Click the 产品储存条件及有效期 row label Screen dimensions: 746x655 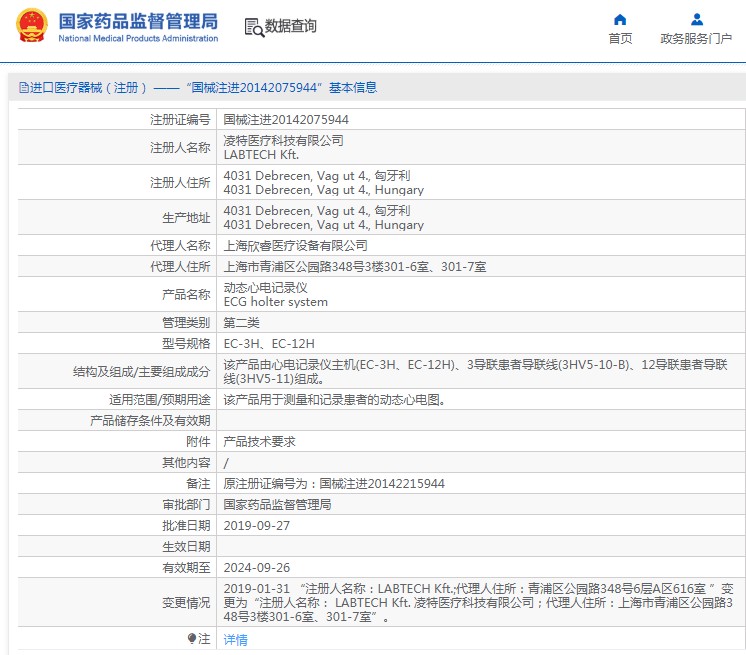pos(150,420)
